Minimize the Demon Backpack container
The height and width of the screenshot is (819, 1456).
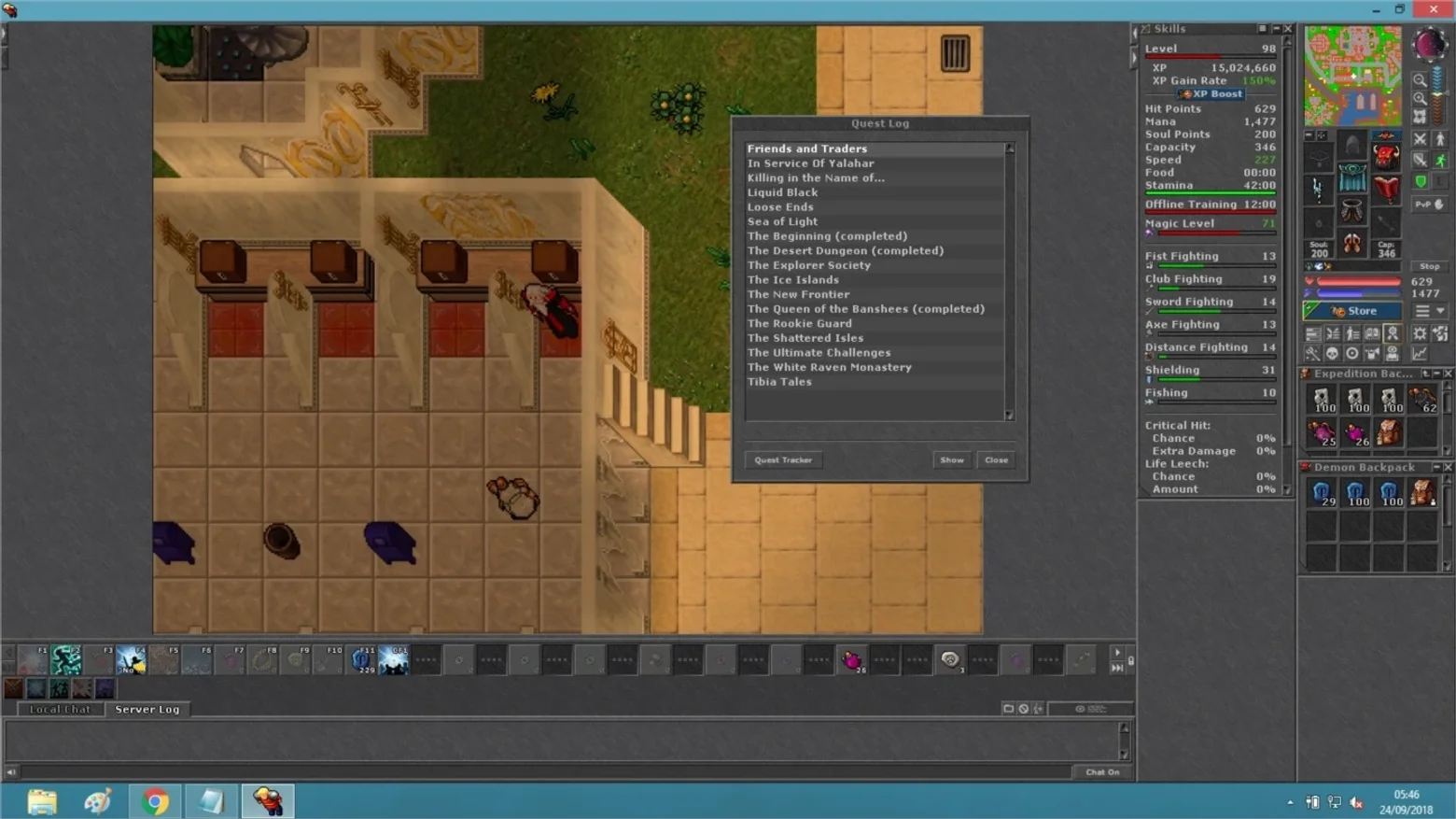(1437, 467)
